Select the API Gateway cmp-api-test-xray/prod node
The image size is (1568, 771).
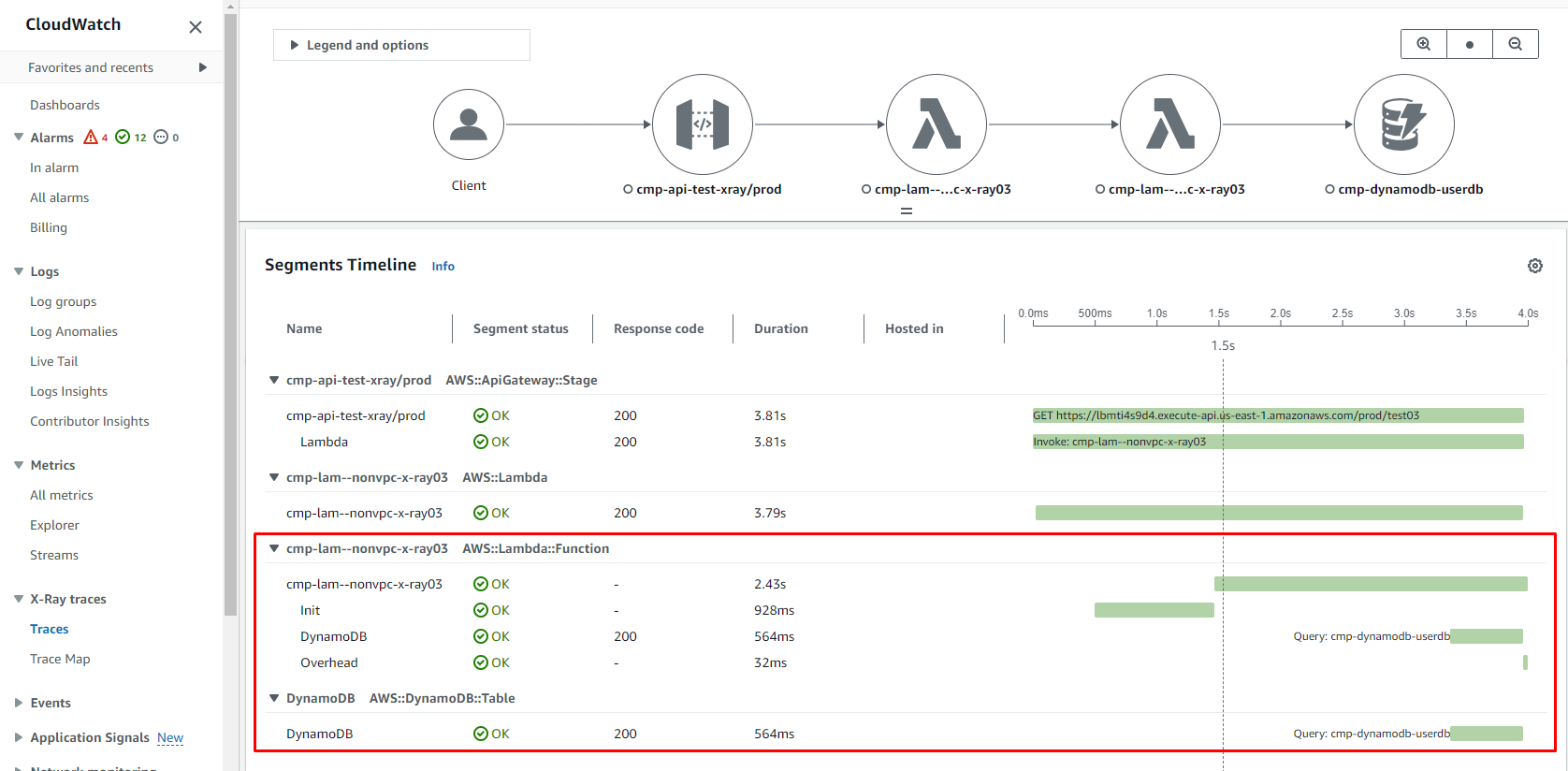pyautogui.click(x=702, y=124)
